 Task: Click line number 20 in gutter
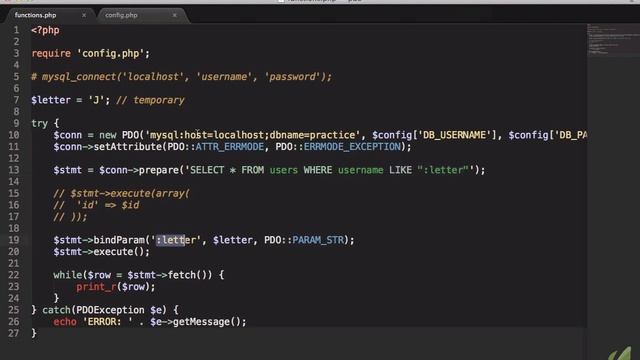click(x=13, y=252)
